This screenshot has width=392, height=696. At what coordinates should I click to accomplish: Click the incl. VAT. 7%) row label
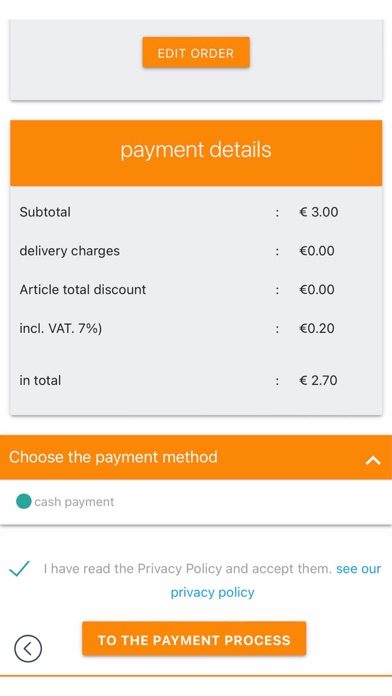pyautogui.click(x=61, y=328)
